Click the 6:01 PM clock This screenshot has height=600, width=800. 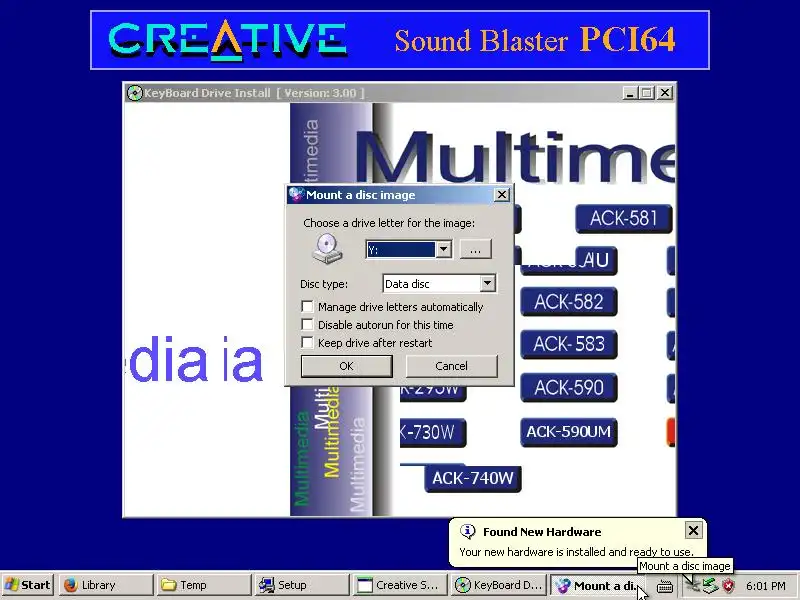pos(765,586)
